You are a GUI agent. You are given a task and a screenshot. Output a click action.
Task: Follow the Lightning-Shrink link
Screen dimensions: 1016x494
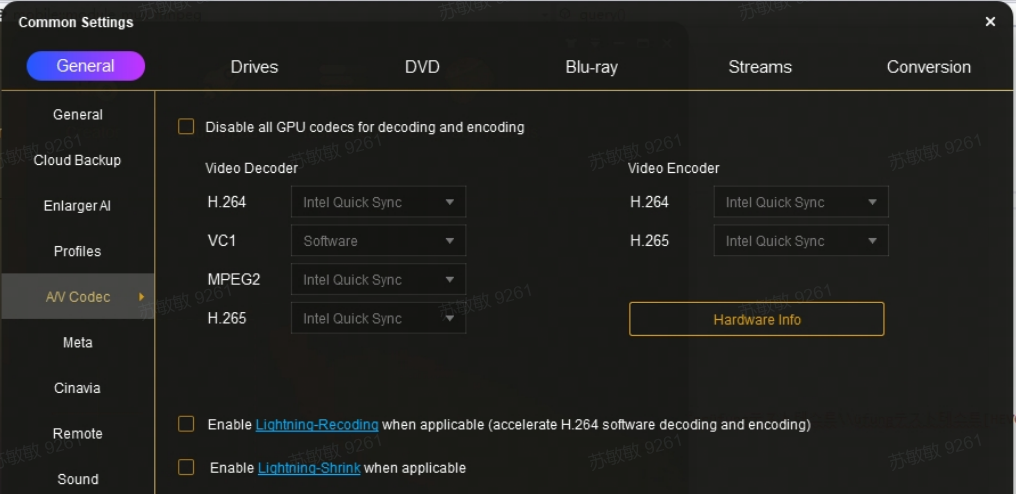click(309, 468)
